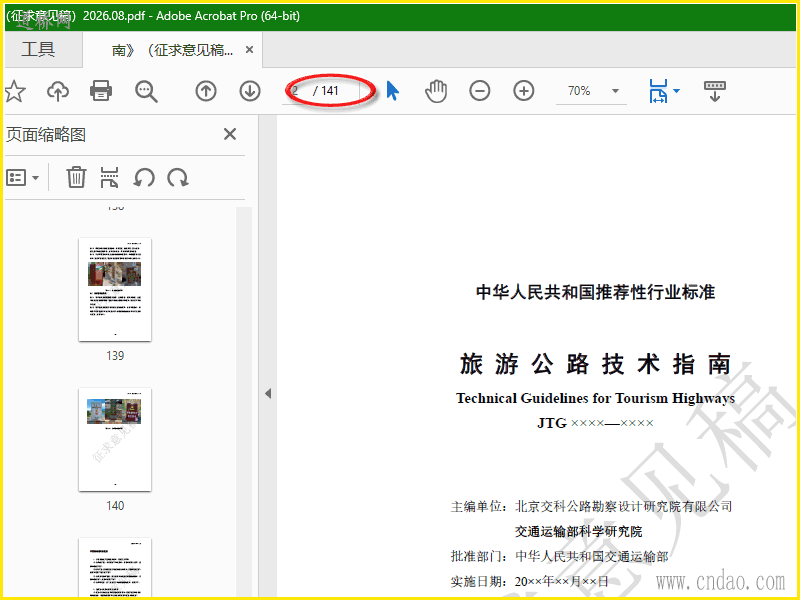
Task: Print the document with printer icon
Action: 101,91
